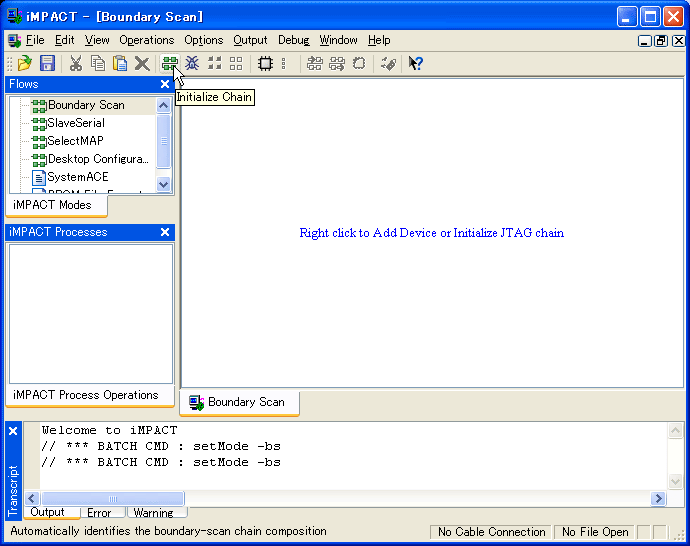
Task: Switch to the iMPACT Modes tab
Action: pyautogui.click(x=56, y=205)
